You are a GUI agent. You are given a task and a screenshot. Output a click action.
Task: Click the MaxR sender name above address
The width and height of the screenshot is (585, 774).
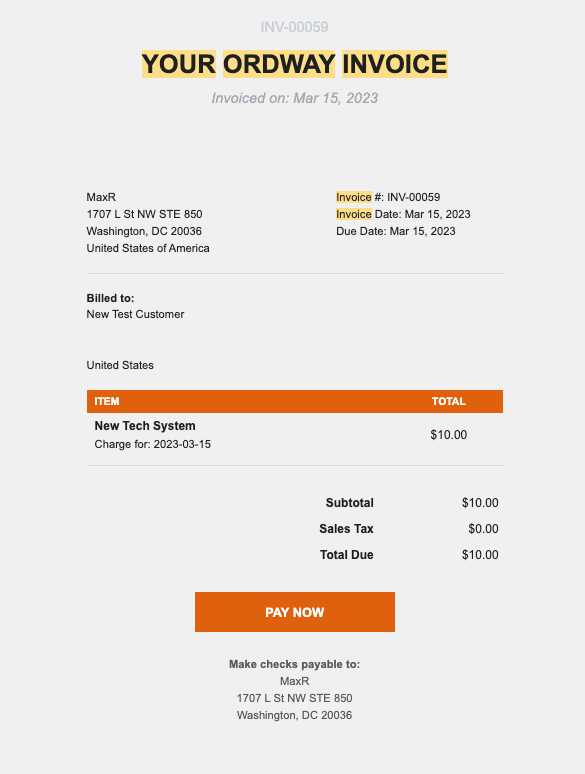[101, 197]
